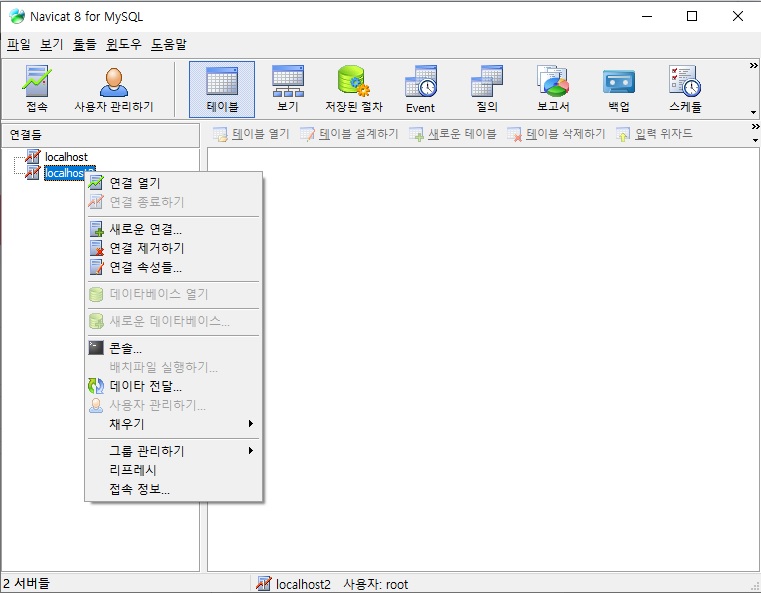The image size is (761, 593).
Task: Choose 데이타 전달... from the context menu
Action: coord(174,386)
